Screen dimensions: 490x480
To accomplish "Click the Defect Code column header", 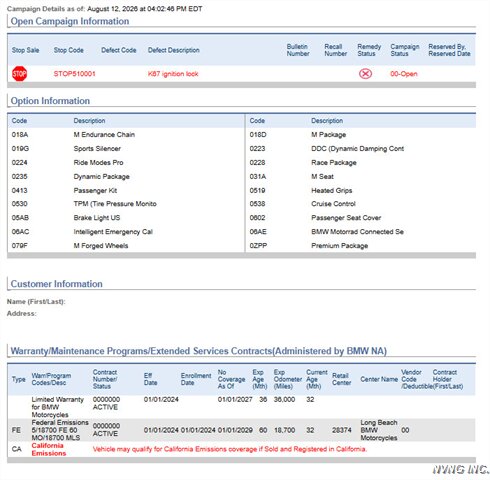I will (x=119, y=50).
